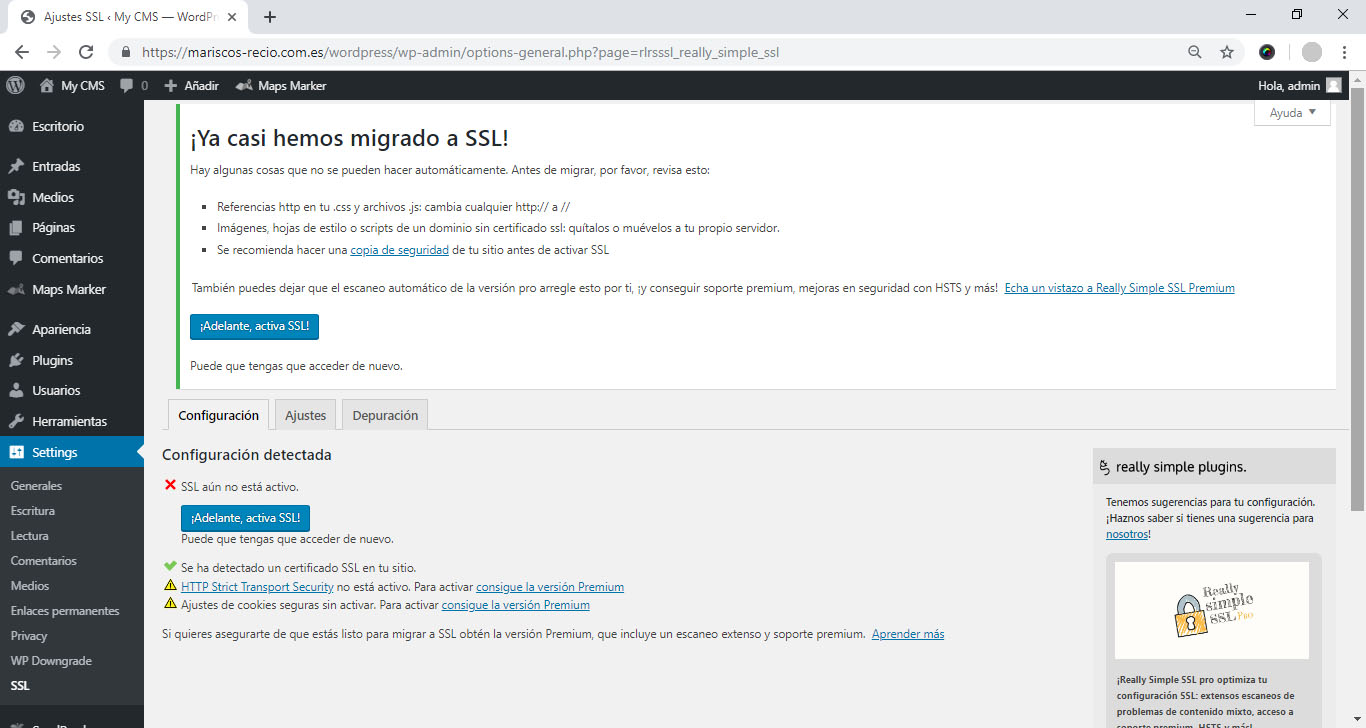Image resolution: width=1366 pixels, height=728 pixels.
Task: Open the Usuarios menu
Action: 72,391
